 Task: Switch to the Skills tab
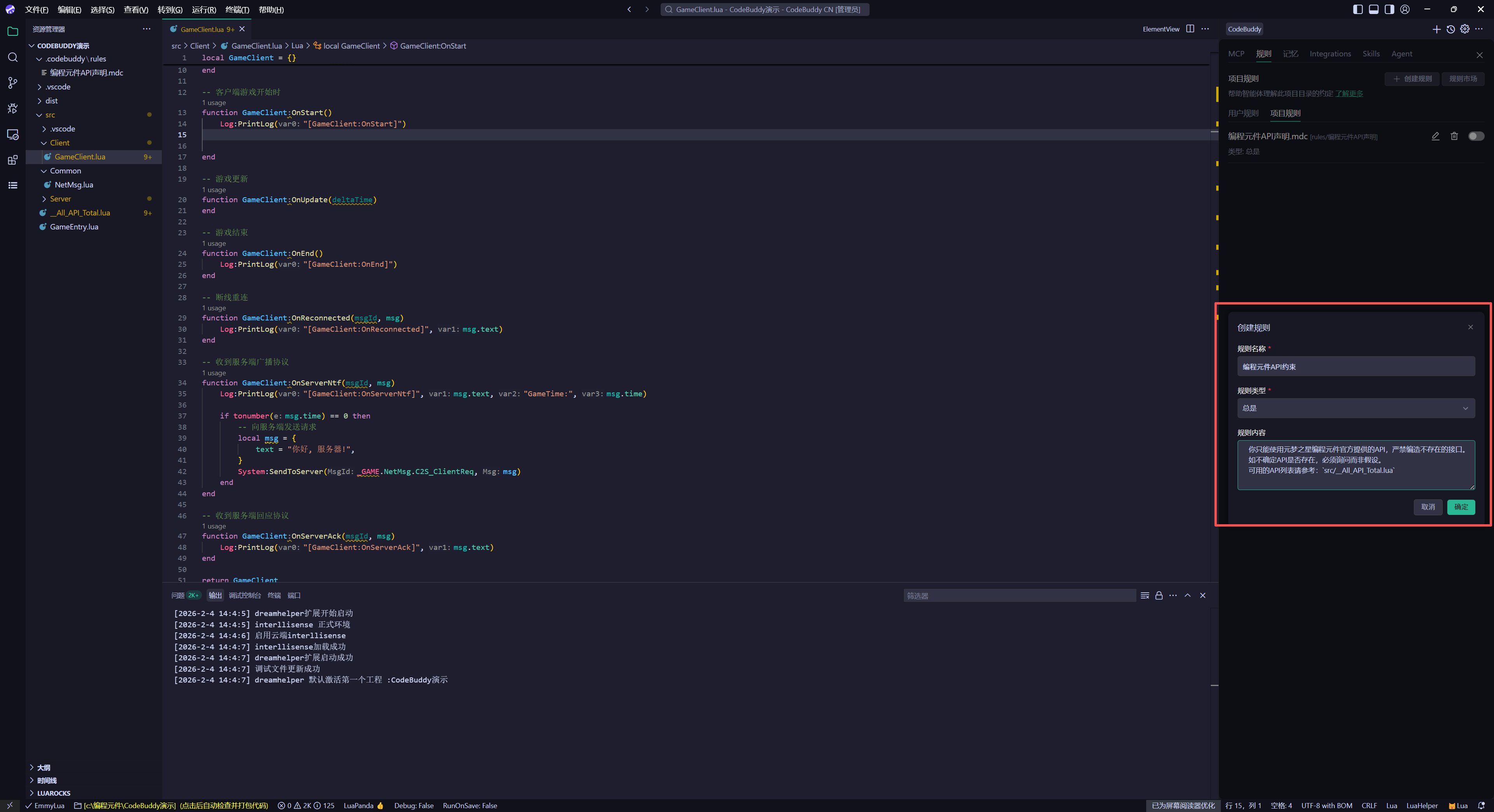[1371, 54]
